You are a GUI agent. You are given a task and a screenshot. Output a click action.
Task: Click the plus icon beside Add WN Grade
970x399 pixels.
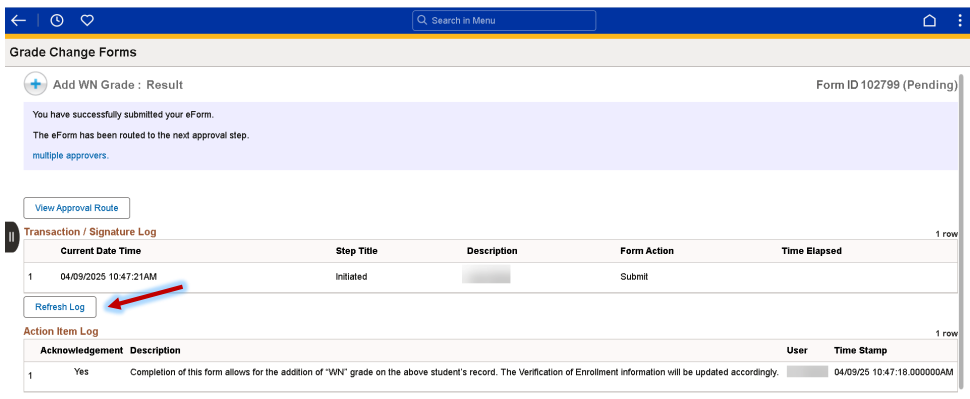(36, 84)
